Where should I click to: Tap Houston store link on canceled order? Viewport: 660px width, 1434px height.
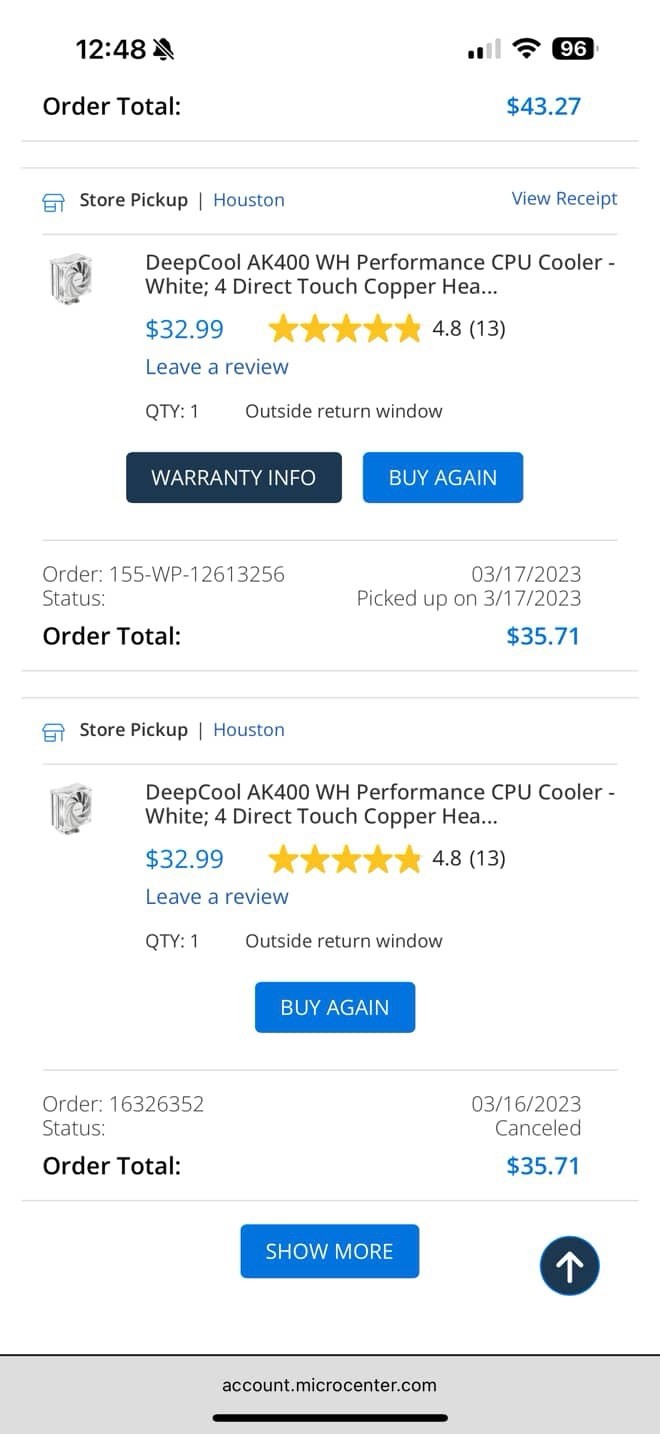click(x=249, y=730)
